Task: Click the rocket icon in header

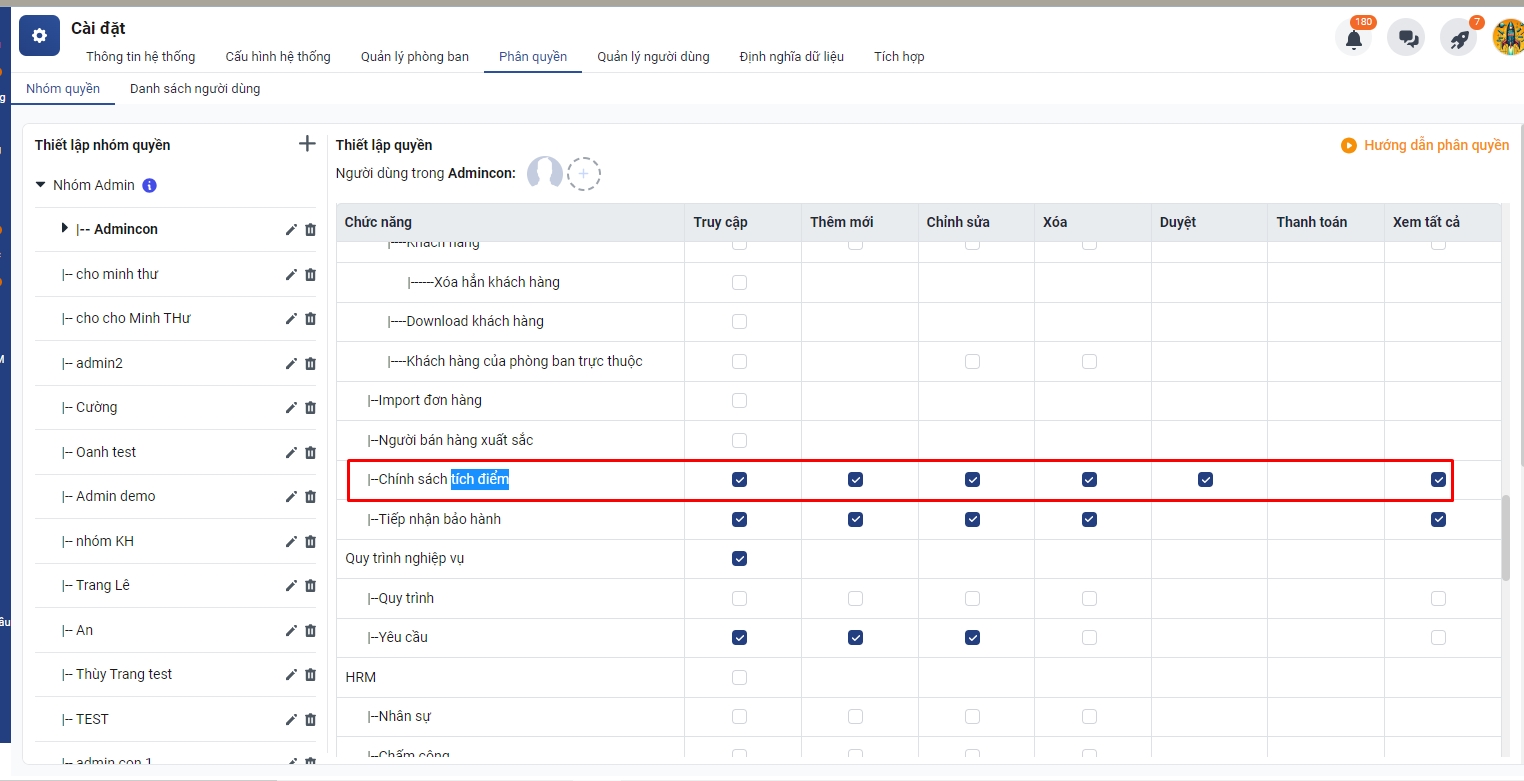Action: pos(1459,39)
